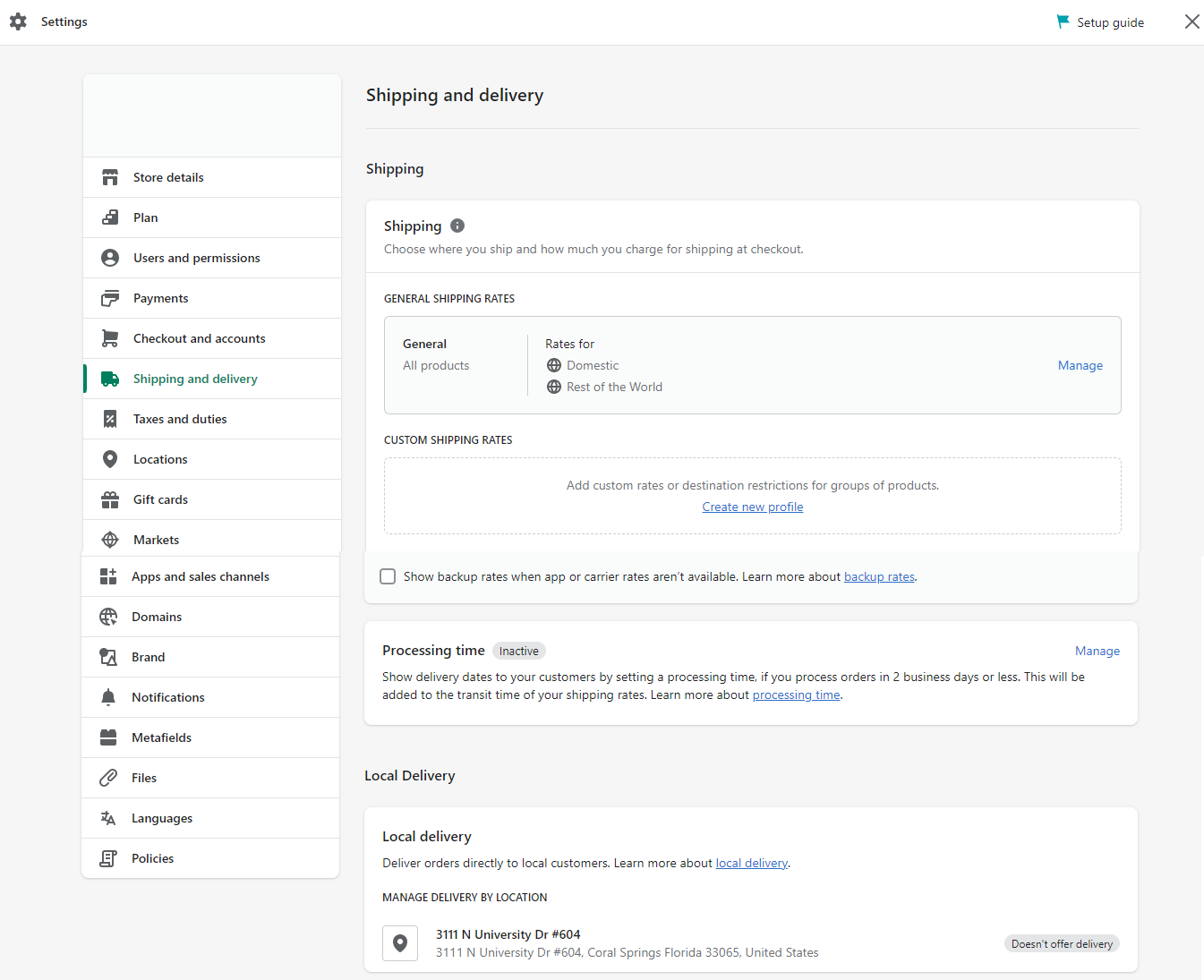Open the 3111 N University Dr #604 location

click(x=508, y=934)
